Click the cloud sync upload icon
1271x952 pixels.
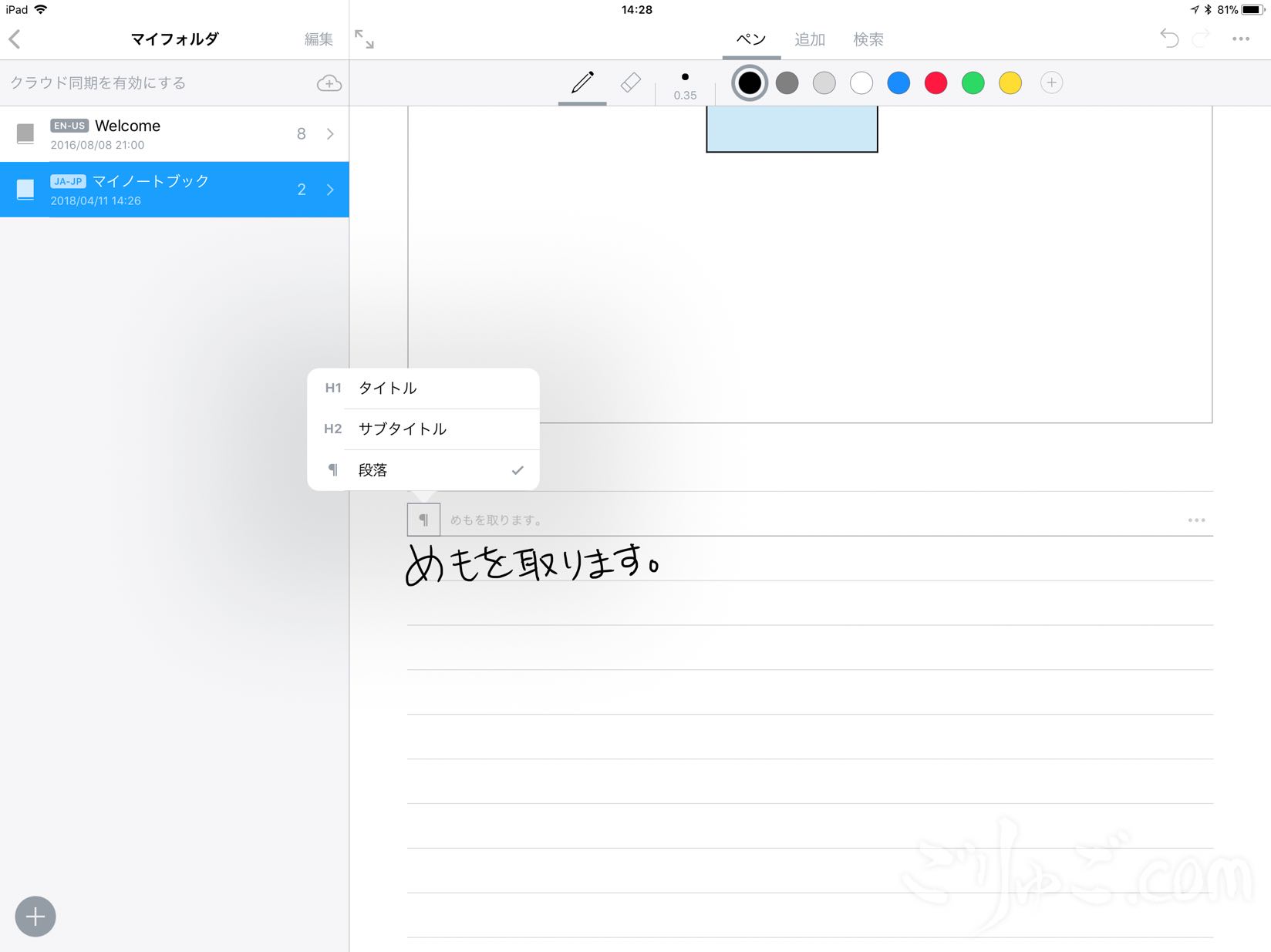(328, 82)
